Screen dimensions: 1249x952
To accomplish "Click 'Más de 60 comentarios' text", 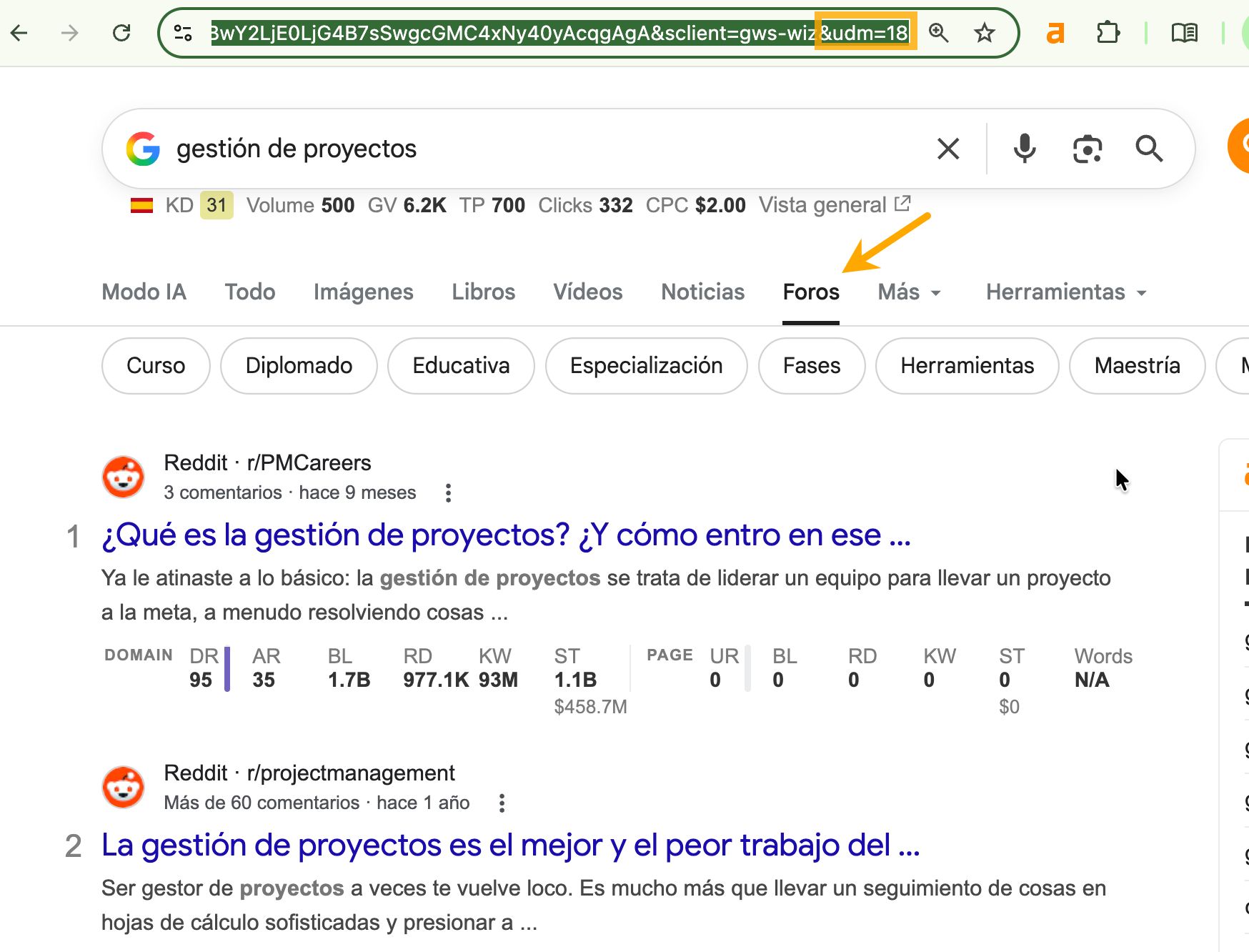I will click(x=262, y=803).
